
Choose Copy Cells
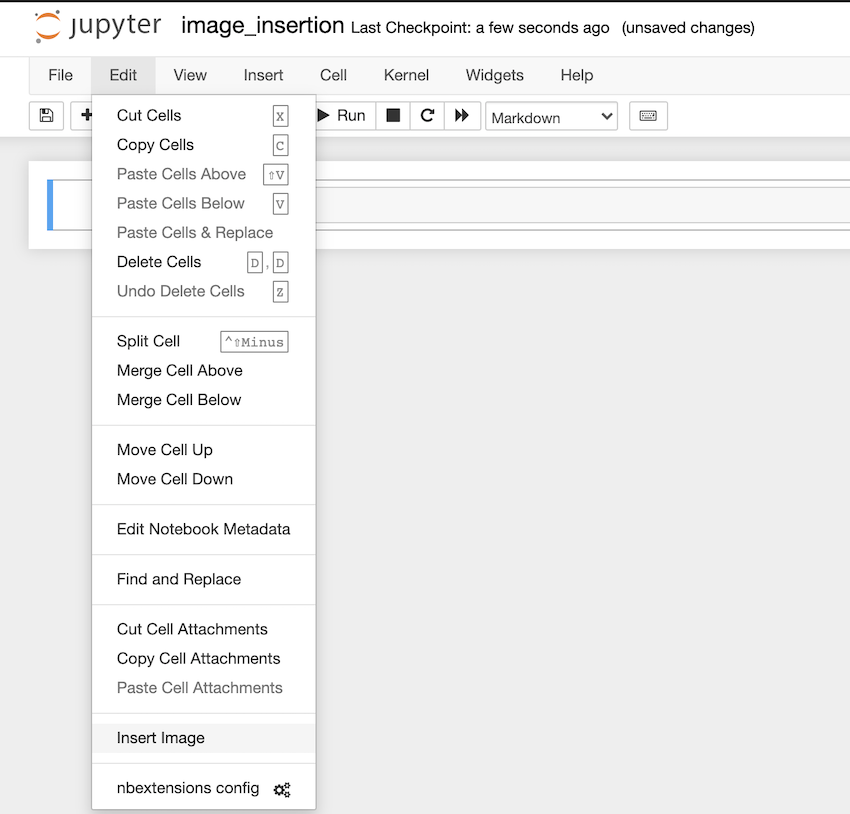(x=203, y=145)
